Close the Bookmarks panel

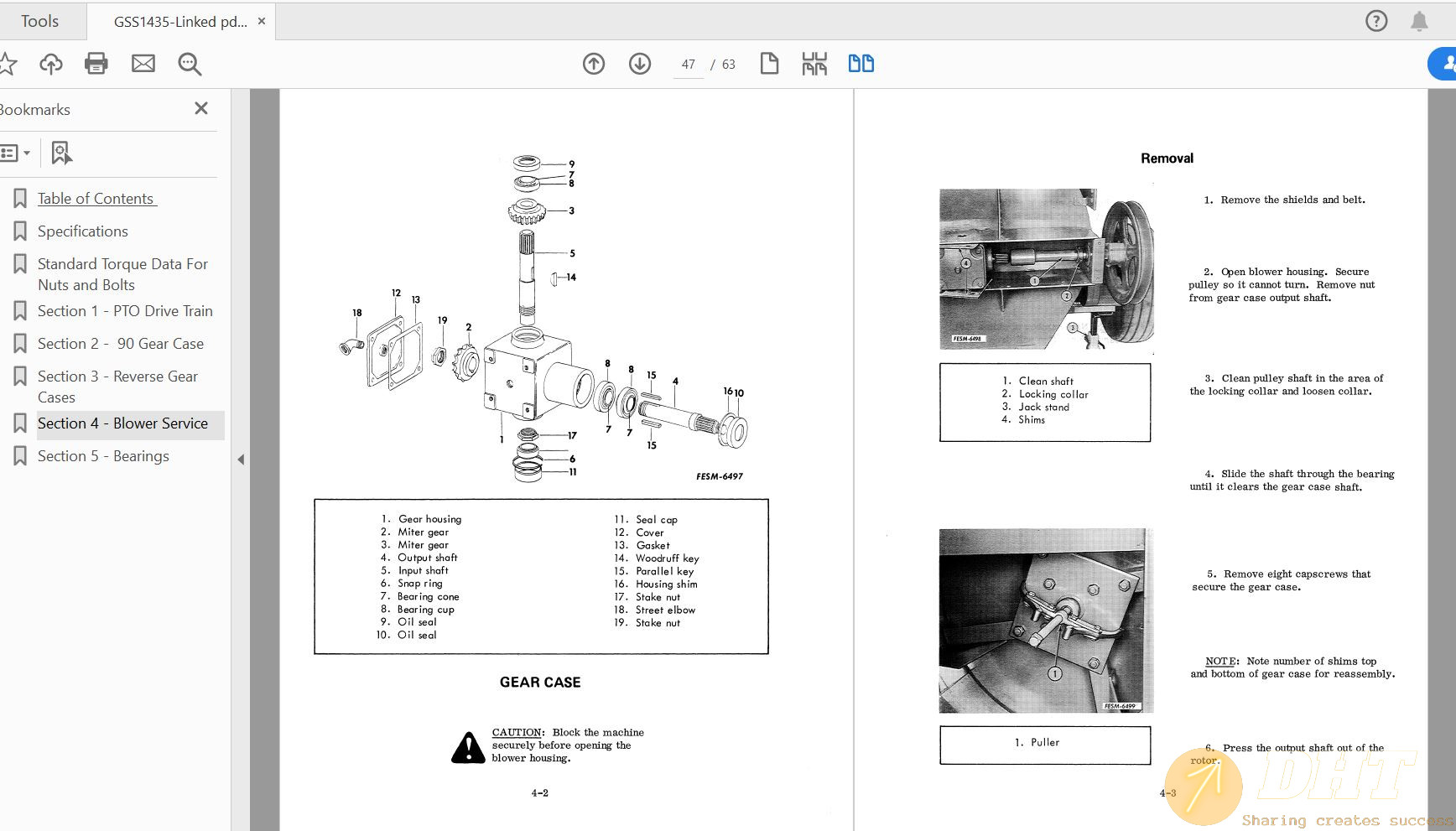tap(201, 108)
